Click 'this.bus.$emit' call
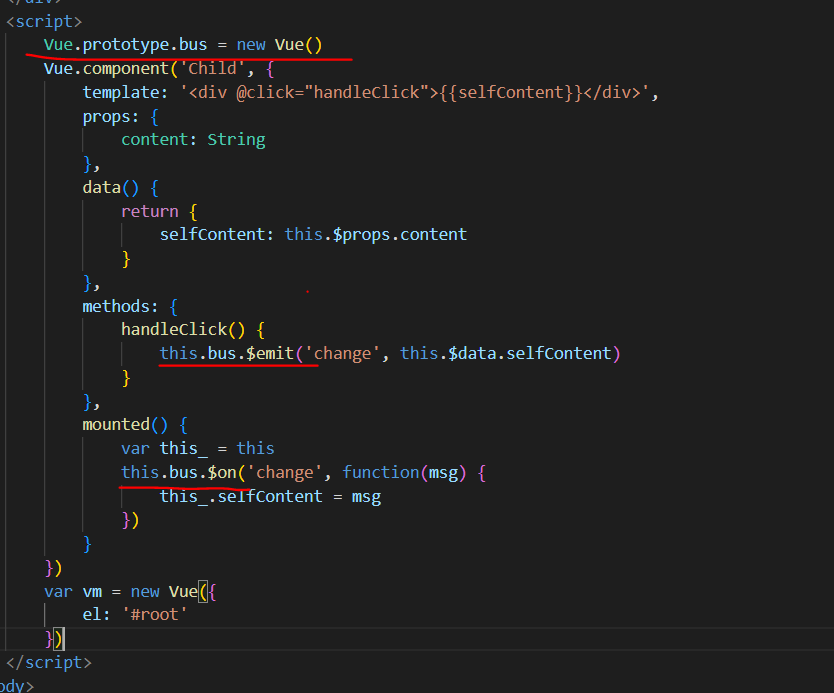Screen dimensions: 834x693 [x=227, y=354]
